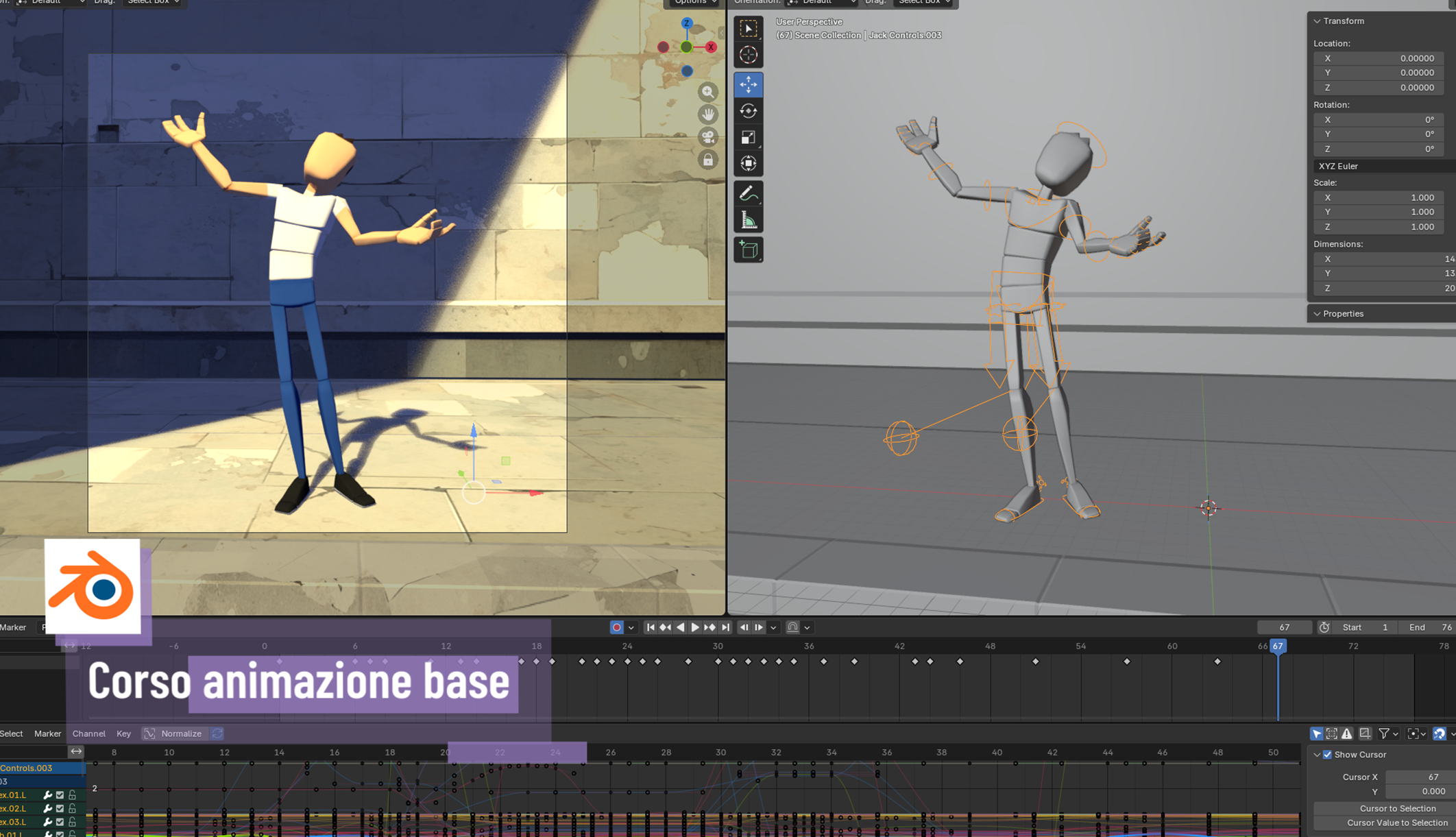Image resolution: width=1456 pixels, height=837 pixels.
Task: Toggle the Normalize option in graph editor
Action: pos(174,733)
